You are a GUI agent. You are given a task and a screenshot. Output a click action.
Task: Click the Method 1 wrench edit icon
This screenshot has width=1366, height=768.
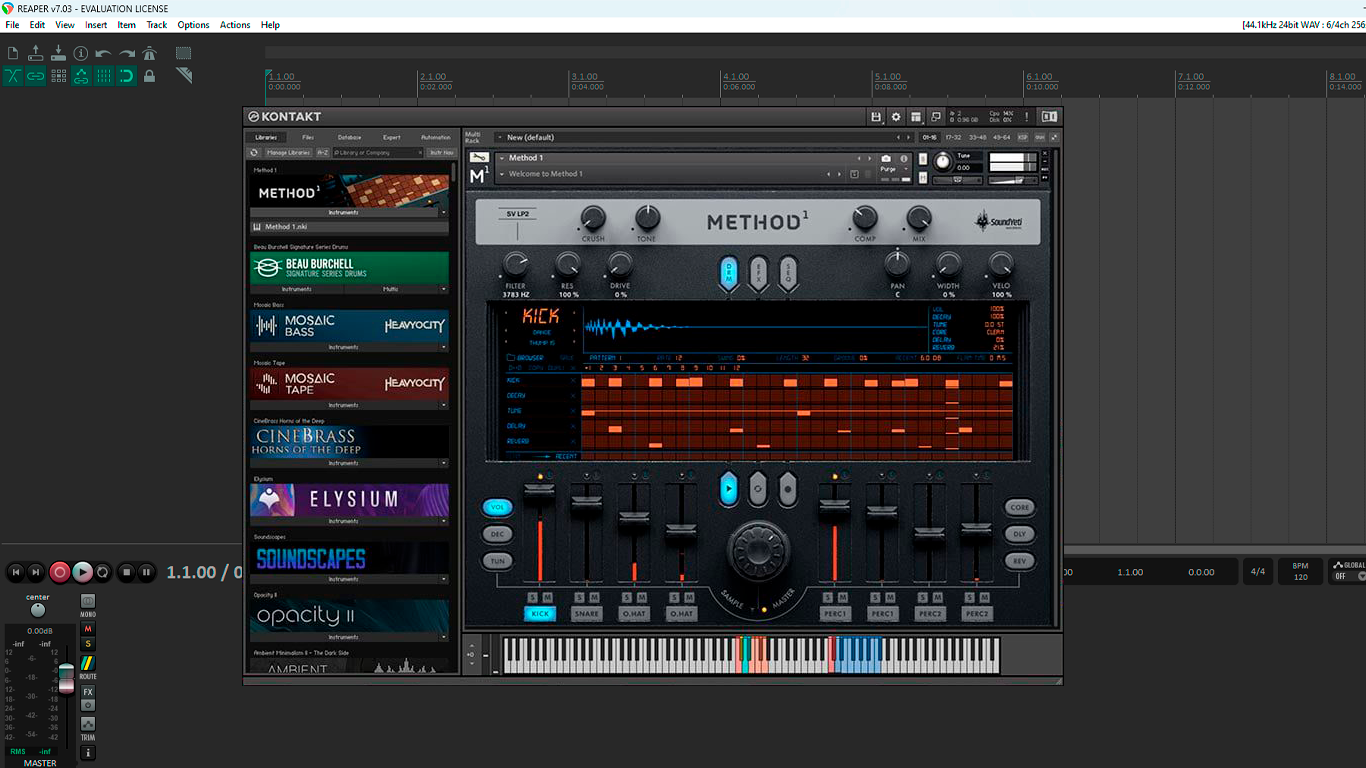[479, 157]
